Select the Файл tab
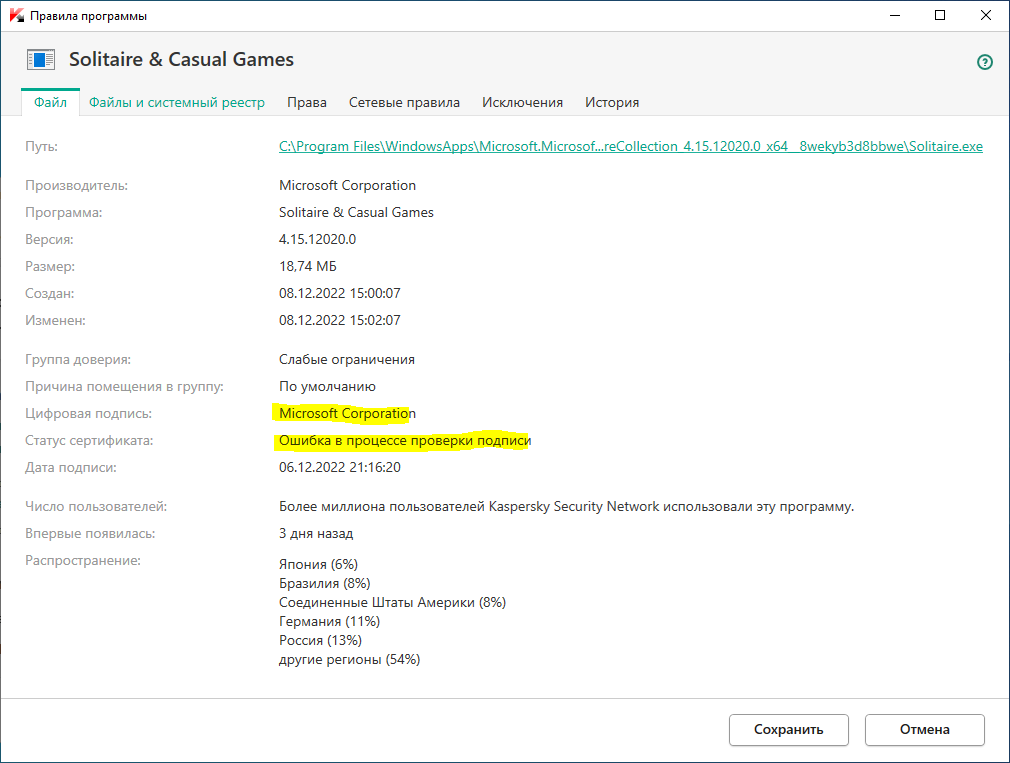Image resolution: width=1010 pixels, height=763 pixels. pyautogui.click(x=50, y=102)
